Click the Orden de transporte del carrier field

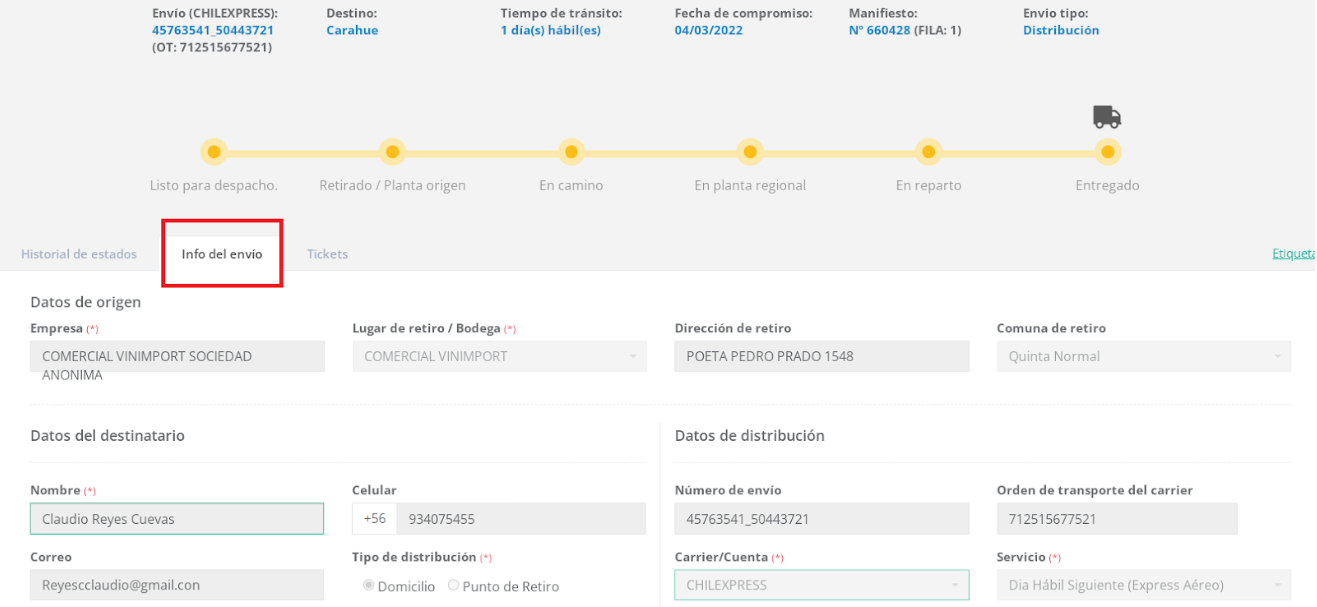(x=1116, y=518)
